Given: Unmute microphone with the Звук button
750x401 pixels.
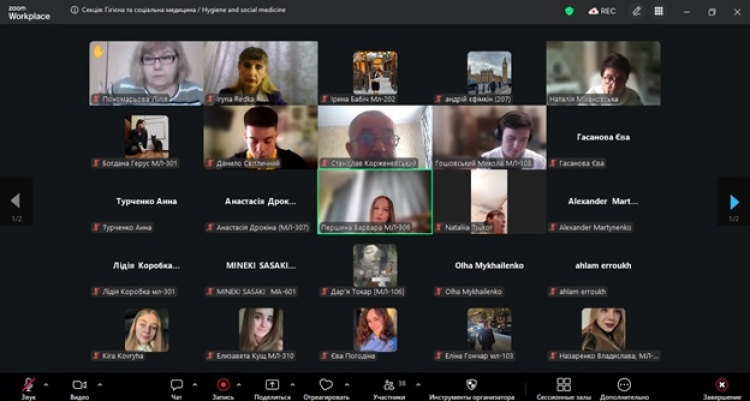Looking at the screenshot, I should (x=29, y=385).
